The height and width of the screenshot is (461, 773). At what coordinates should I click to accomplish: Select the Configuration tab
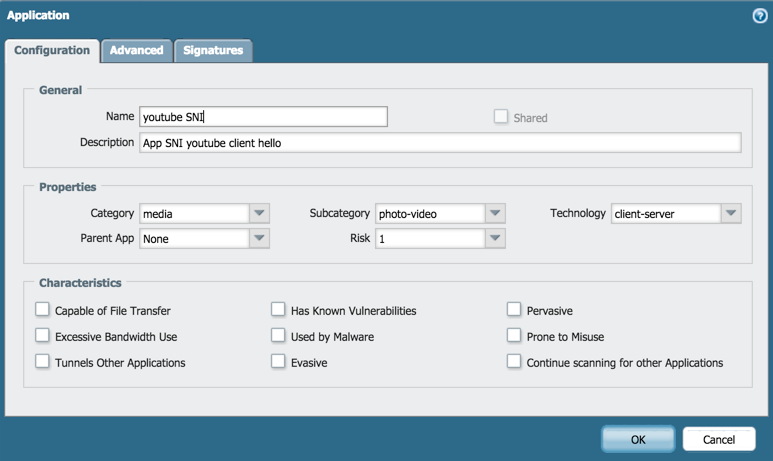(x=52, y=50)
